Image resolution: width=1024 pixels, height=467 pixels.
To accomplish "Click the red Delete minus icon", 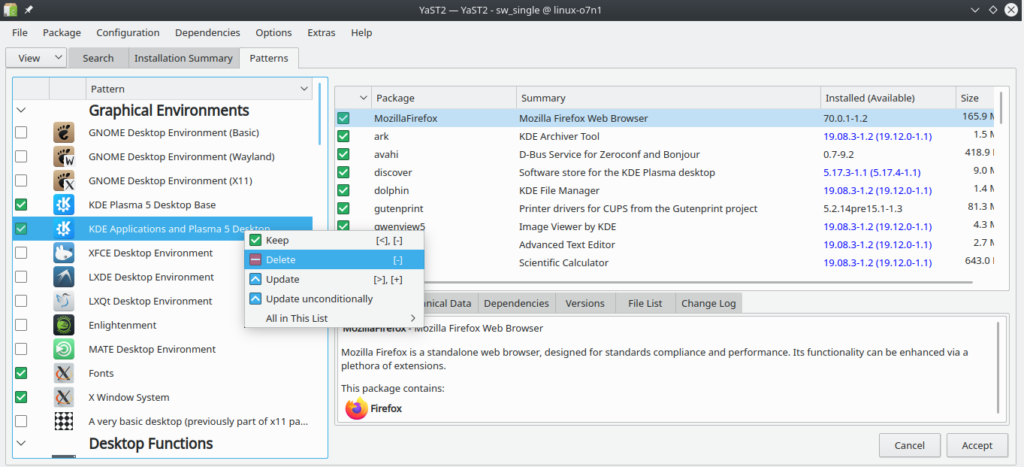I will [x=255, y=260].
